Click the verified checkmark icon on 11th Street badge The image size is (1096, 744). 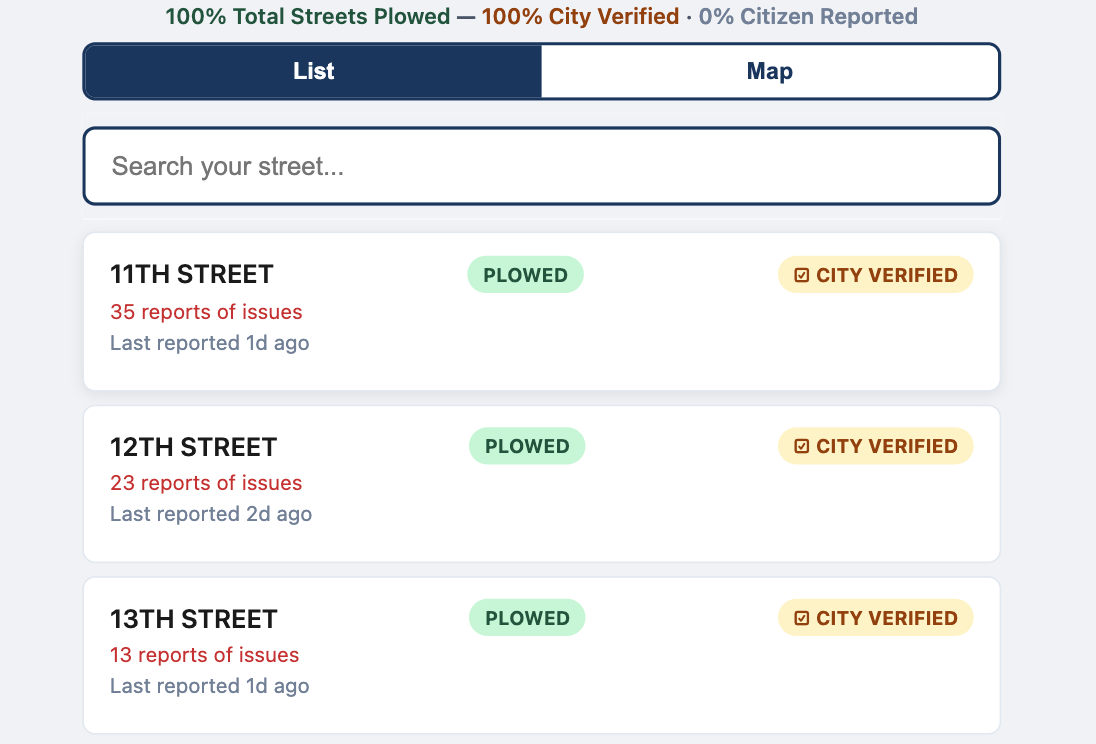point(802,274)
